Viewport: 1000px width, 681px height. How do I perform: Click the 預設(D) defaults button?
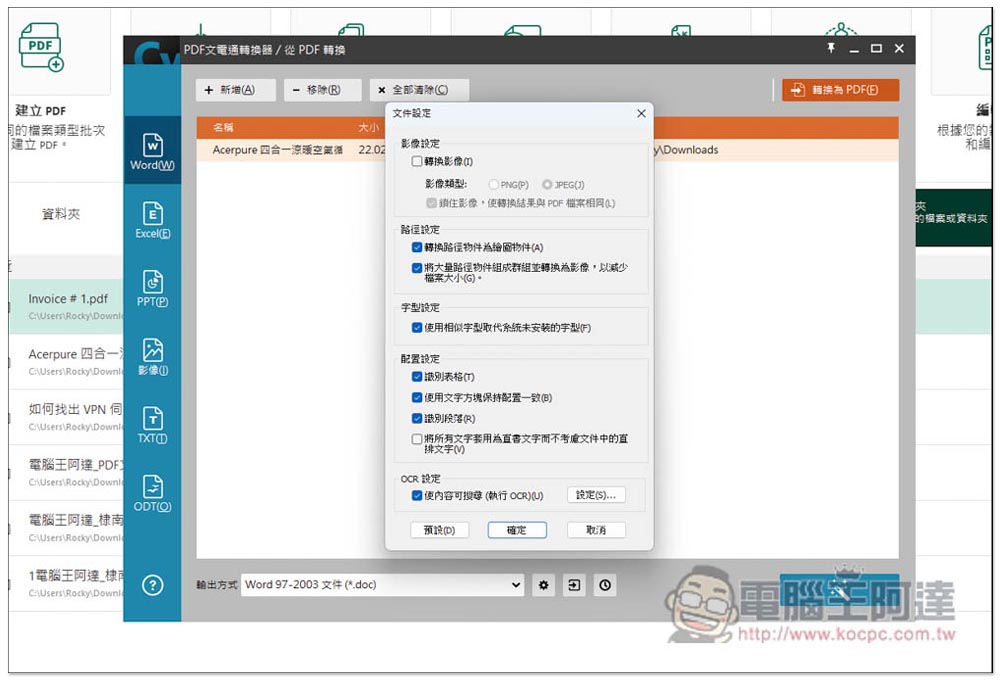coord(439,530)
